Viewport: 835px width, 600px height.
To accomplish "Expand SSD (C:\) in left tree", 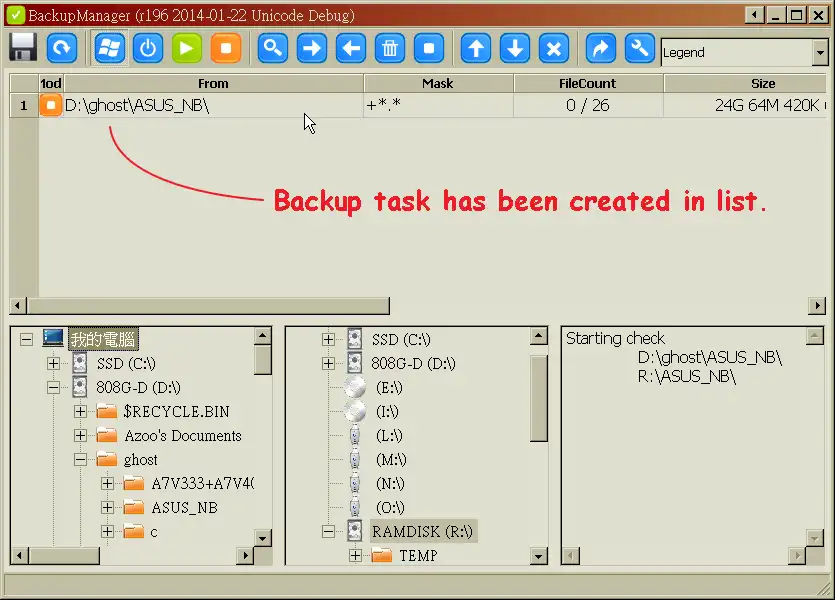I will pos(53,364).
